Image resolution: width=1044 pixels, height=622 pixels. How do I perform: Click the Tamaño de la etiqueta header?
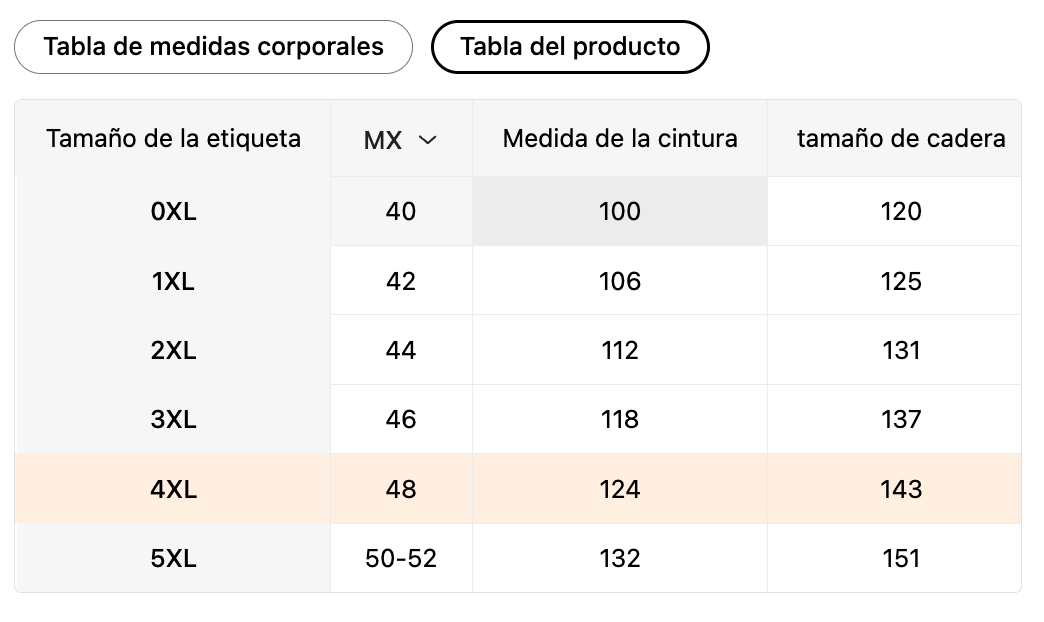[x=173, y=138]
